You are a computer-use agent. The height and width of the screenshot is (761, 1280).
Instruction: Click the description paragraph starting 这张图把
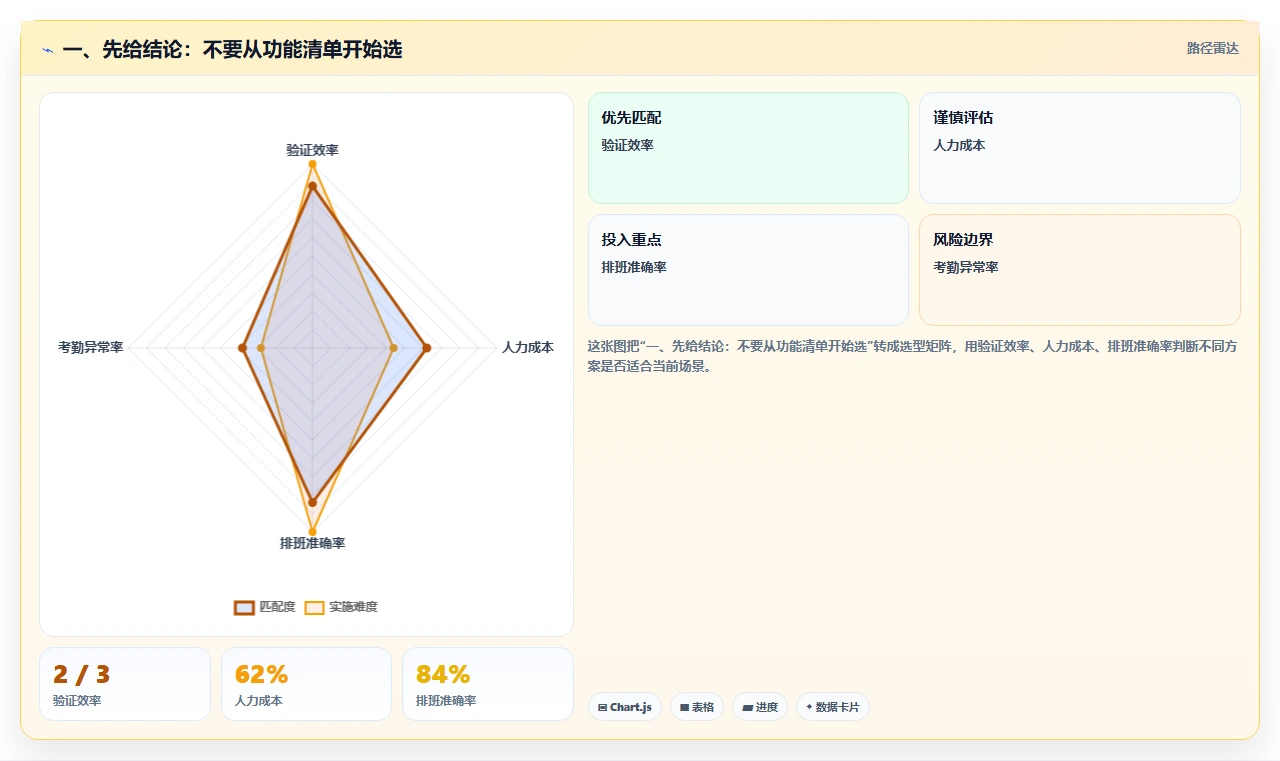tap(913, 356)
